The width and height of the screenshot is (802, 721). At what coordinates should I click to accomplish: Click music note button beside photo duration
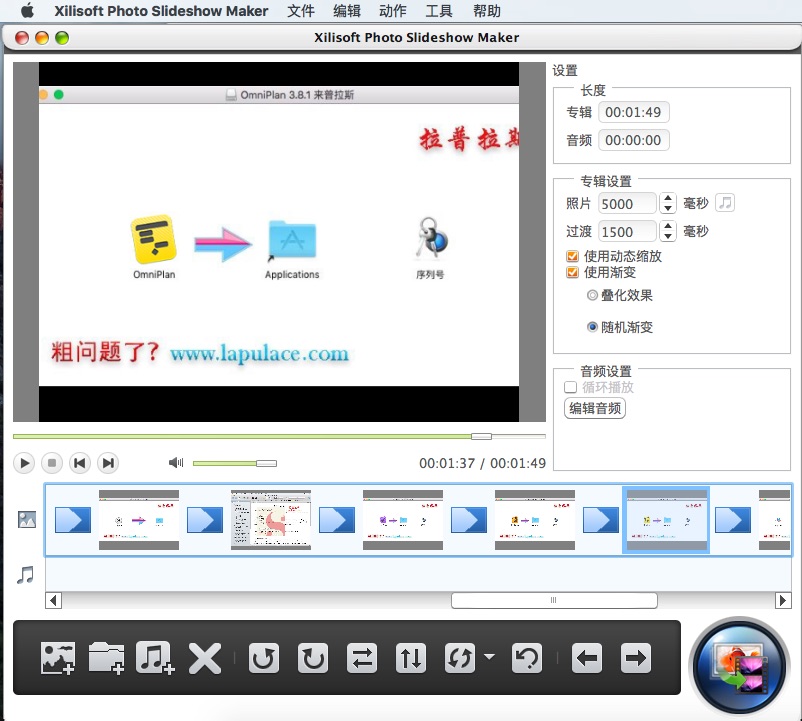[725, 202]
